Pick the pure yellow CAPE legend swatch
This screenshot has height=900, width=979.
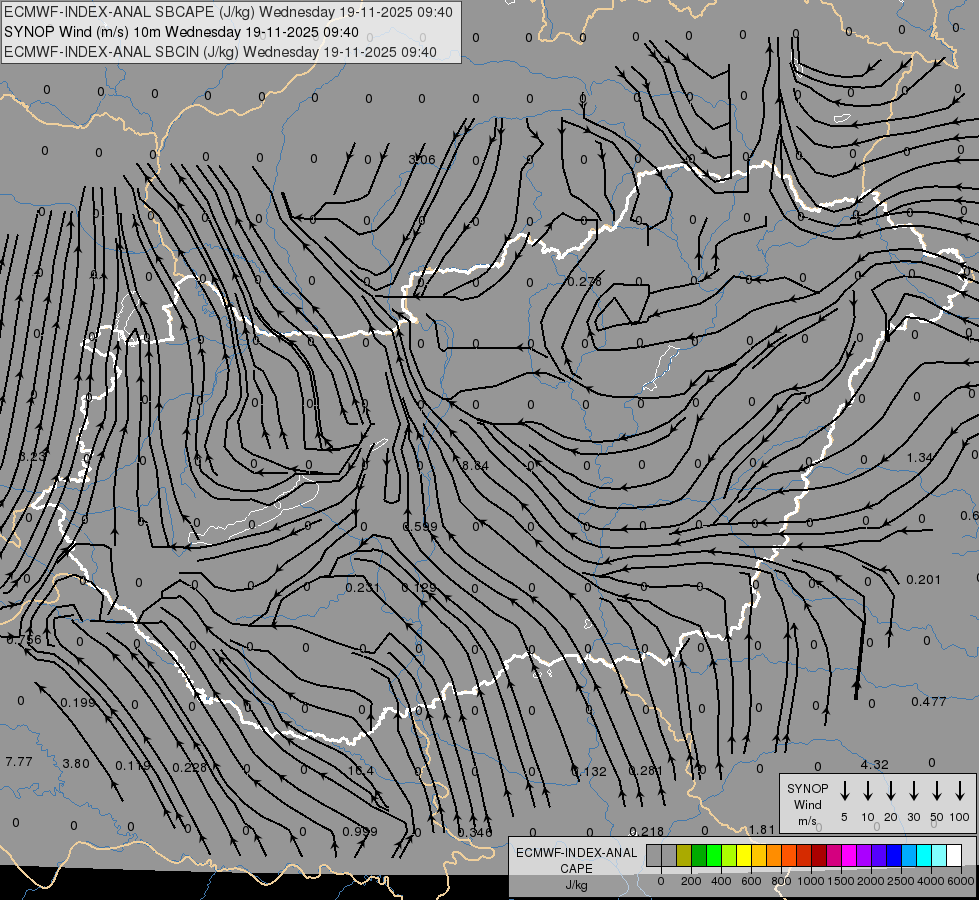coord(744,855)
